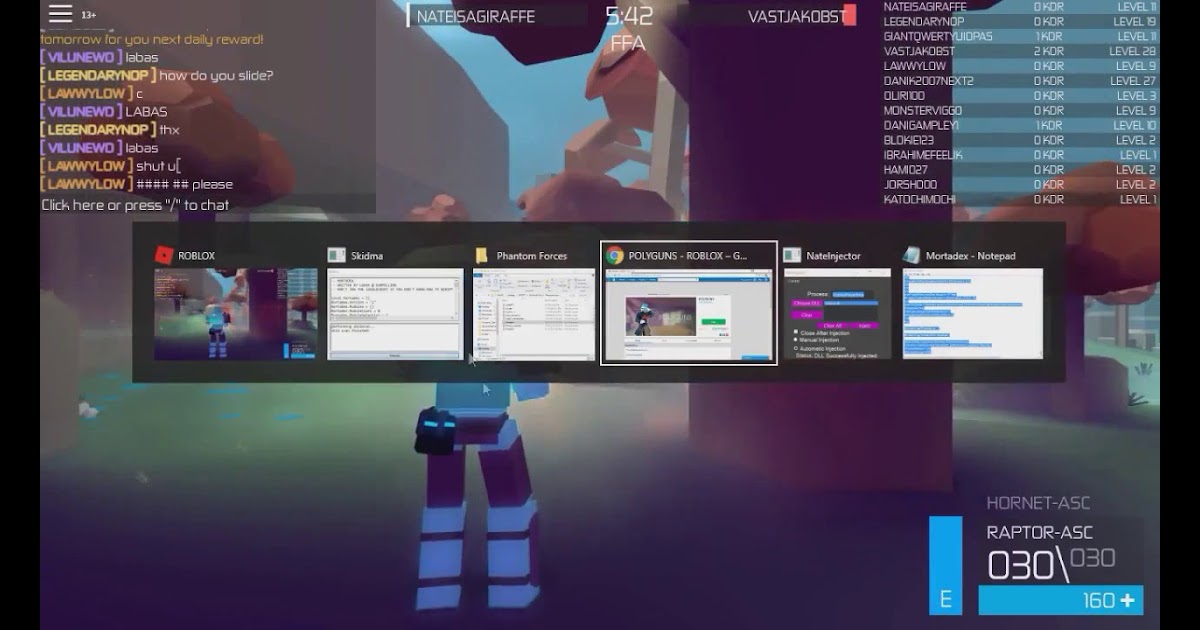The image size is (1200, 630).
Task: Select OLIR100 row in leaderboard
Action: (1020, 96)
